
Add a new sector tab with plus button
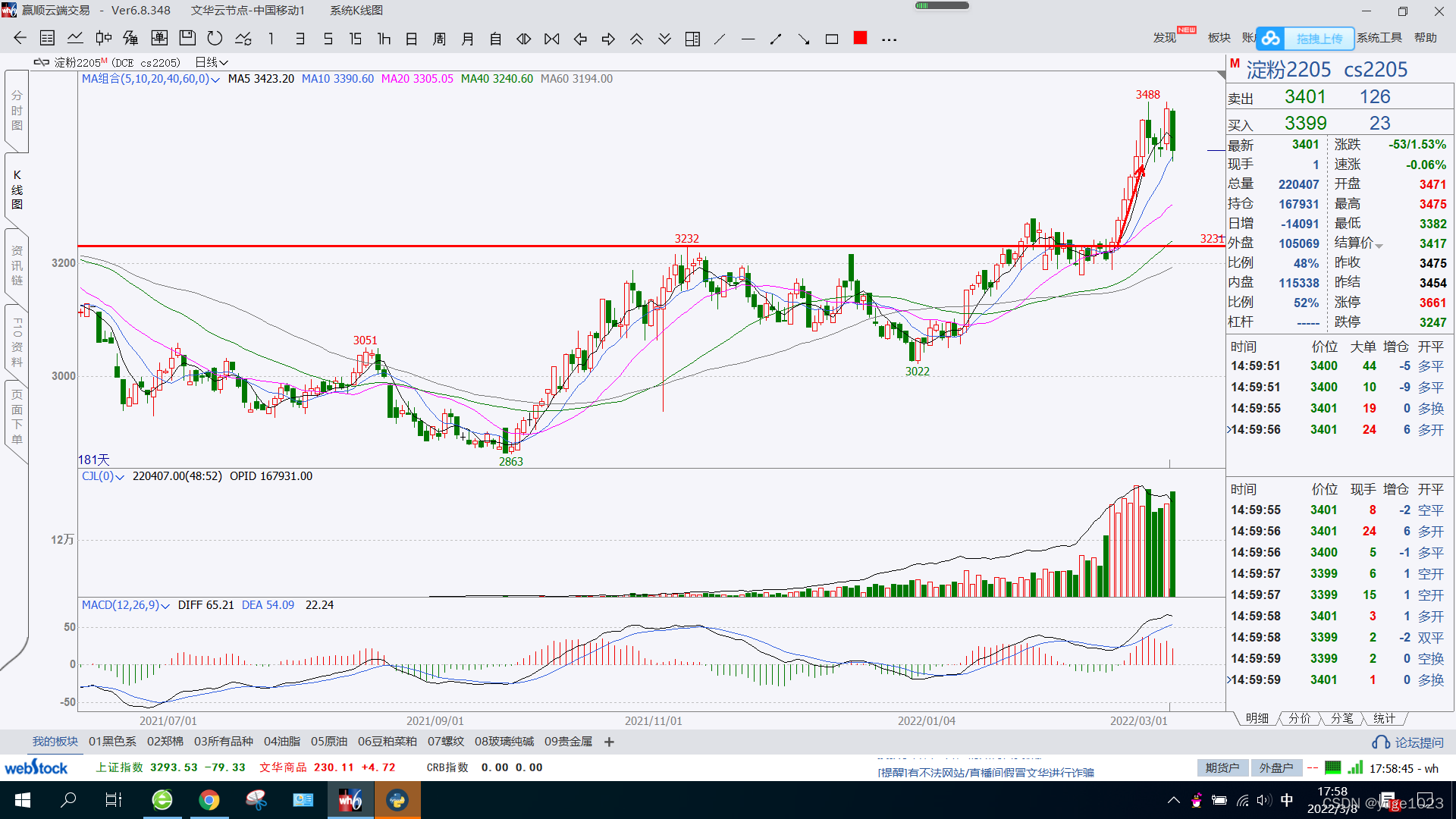coord(609,742)
